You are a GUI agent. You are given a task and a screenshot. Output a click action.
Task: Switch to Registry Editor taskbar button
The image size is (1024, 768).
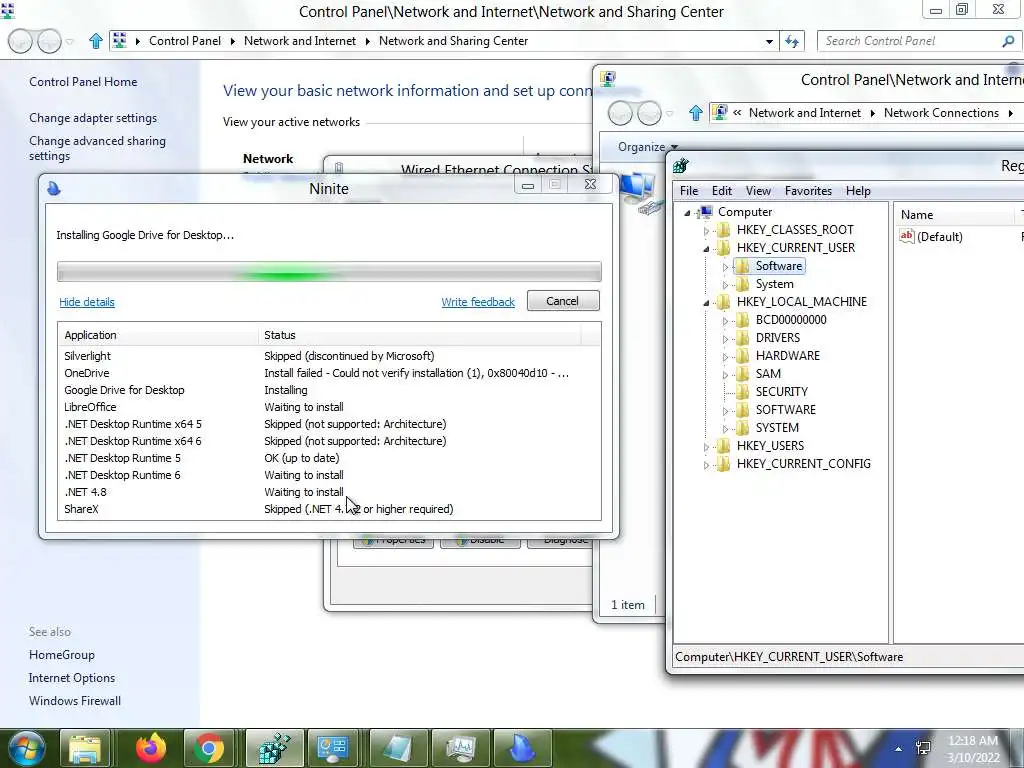click(274, 748)
